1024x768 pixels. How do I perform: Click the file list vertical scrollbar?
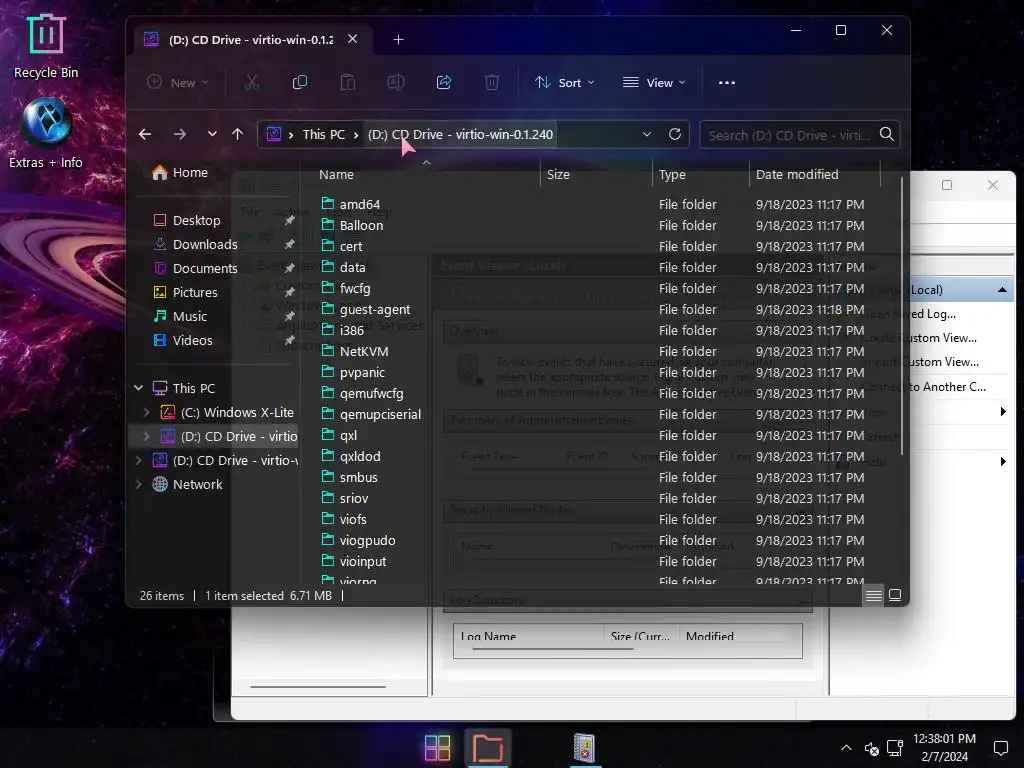pyautogui.click(x=902, y=317)
